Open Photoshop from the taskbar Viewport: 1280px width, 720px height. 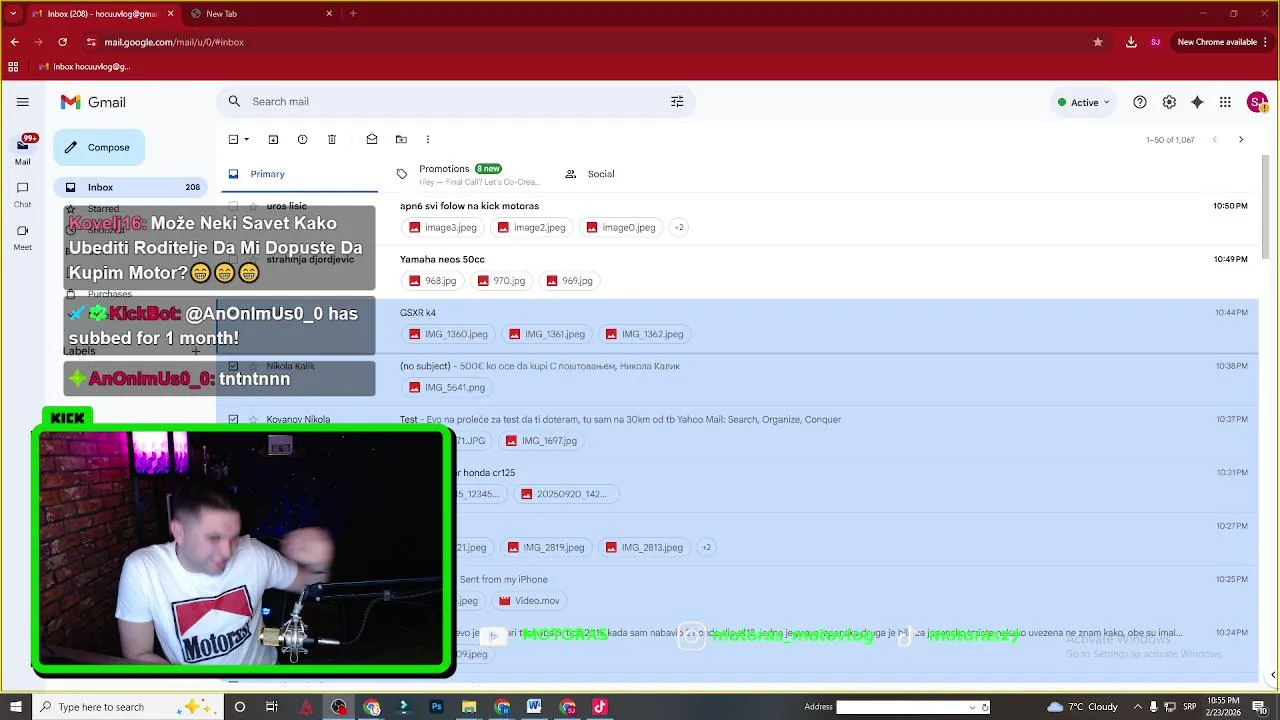436,707
